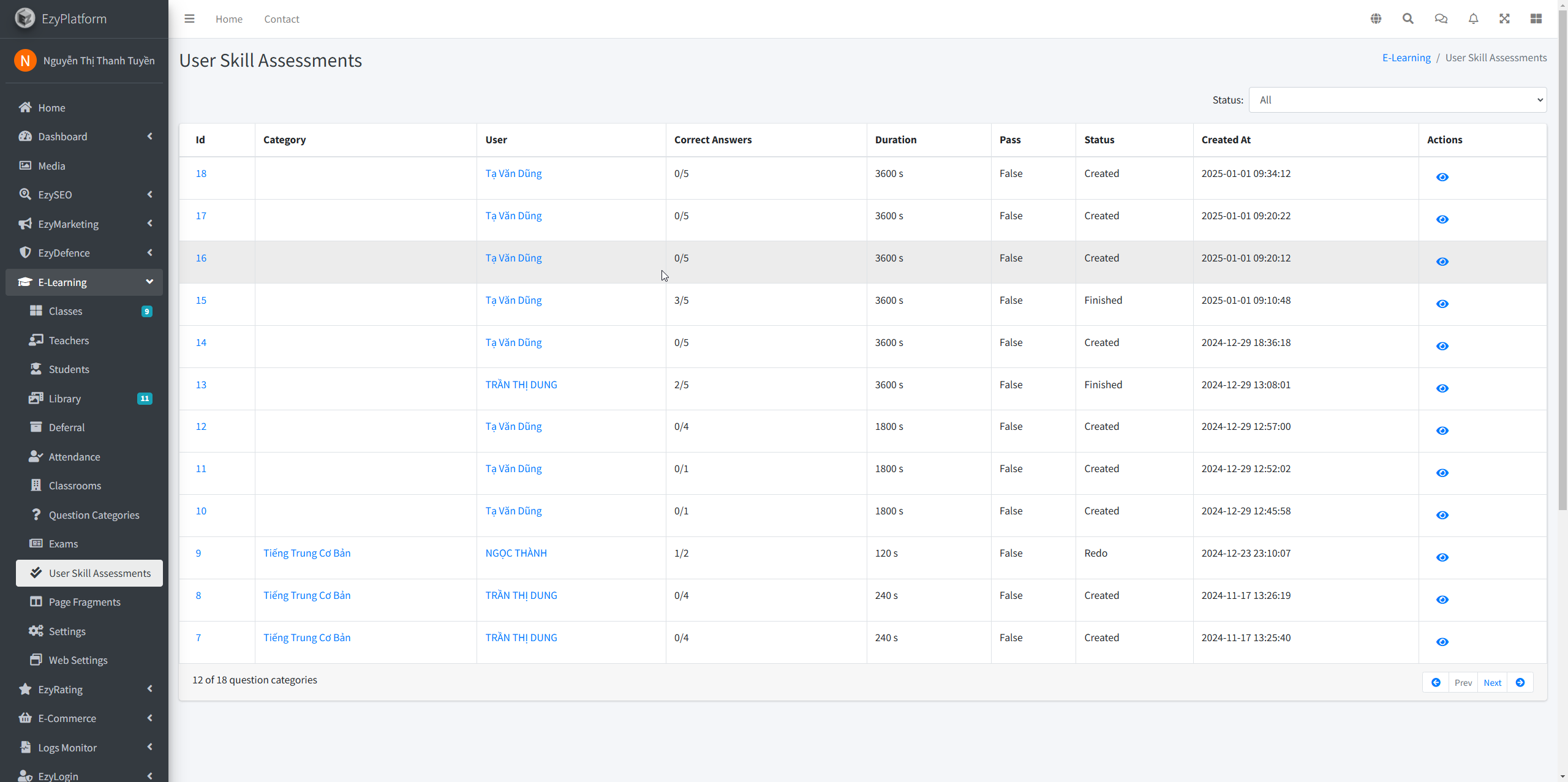This screenshot has width=1568, height=782.
Task: Click the previous page arrow icon
Action: click(x=1436, y=682)
